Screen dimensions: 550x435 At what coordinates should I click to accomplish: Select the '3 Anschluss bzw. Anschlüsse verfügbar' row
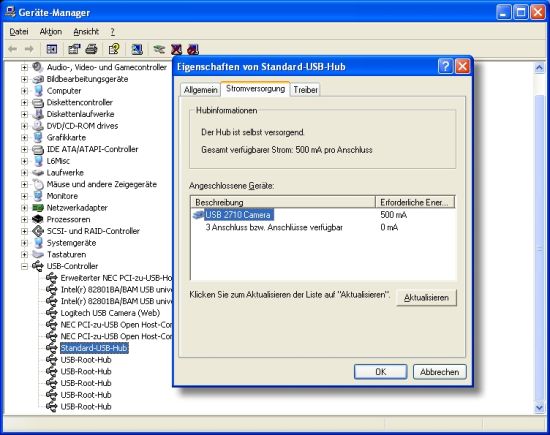274,227
